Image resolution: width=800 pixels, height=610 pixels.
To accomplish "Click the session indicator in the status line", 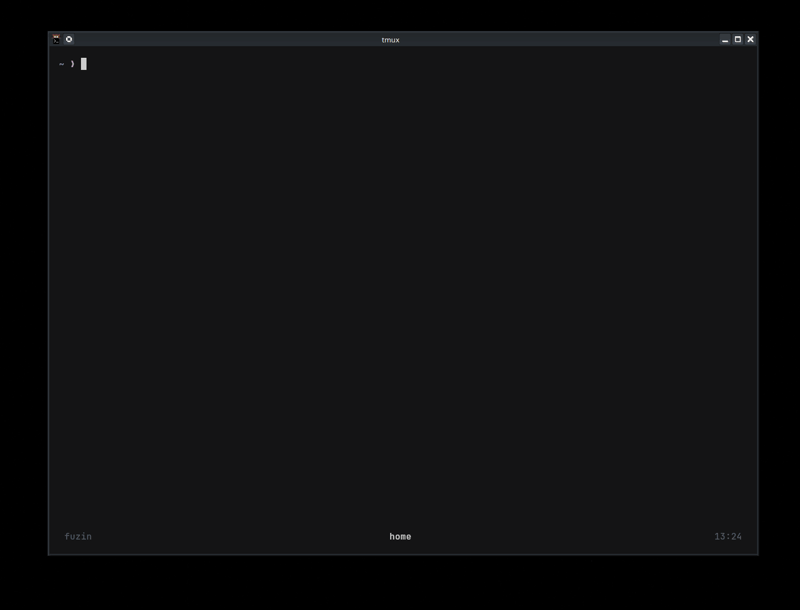I will tap(77, 536).
